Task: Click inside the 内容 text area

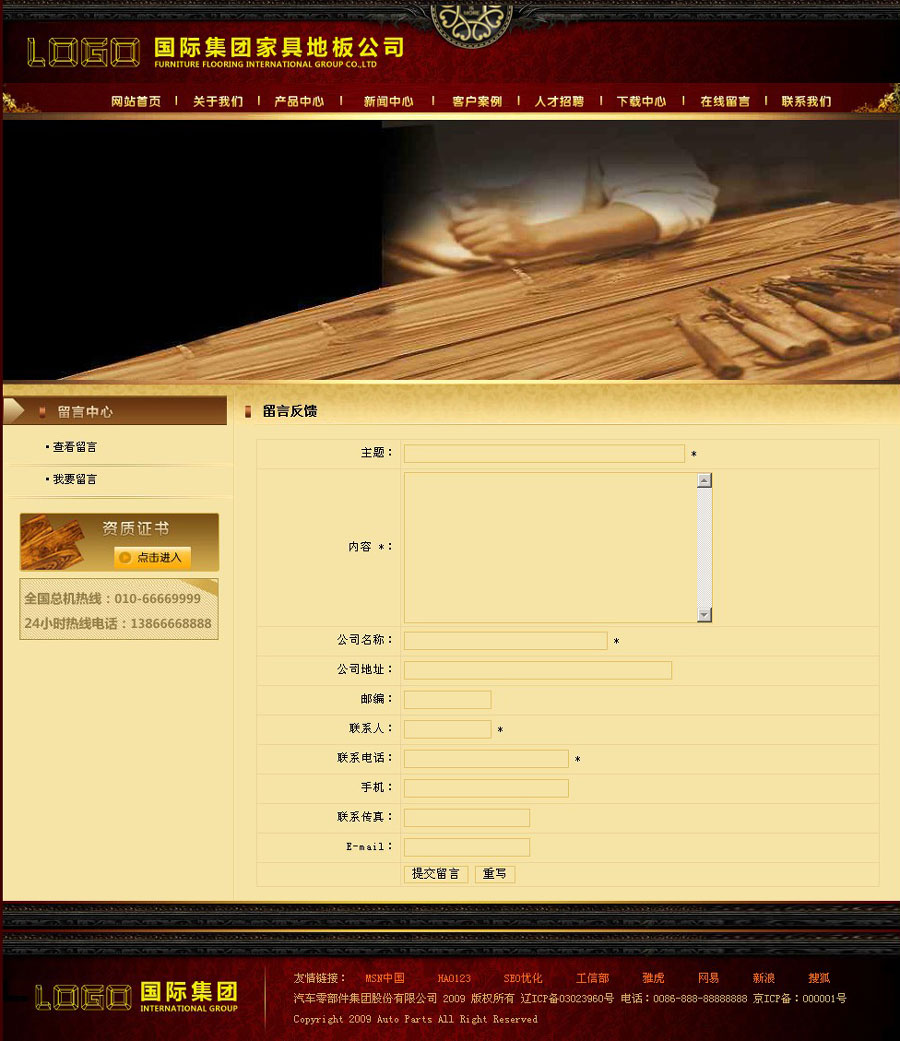Action: pos(551,548)
